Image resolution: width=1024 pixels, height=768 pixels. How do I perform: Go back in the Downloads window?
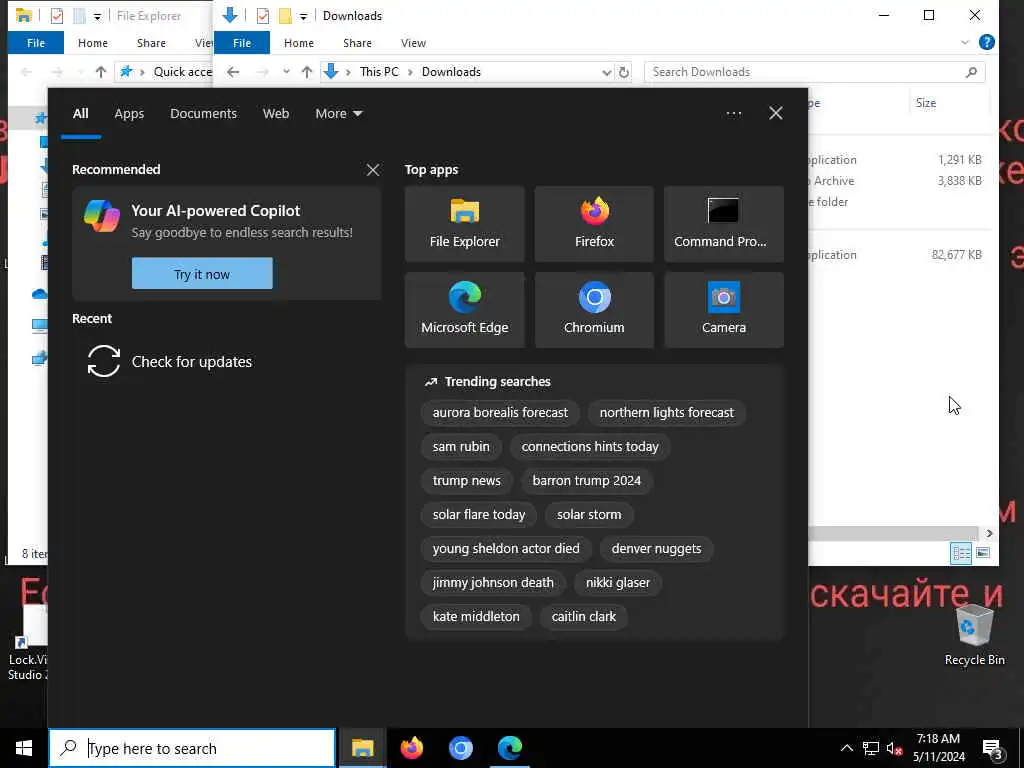233,72
